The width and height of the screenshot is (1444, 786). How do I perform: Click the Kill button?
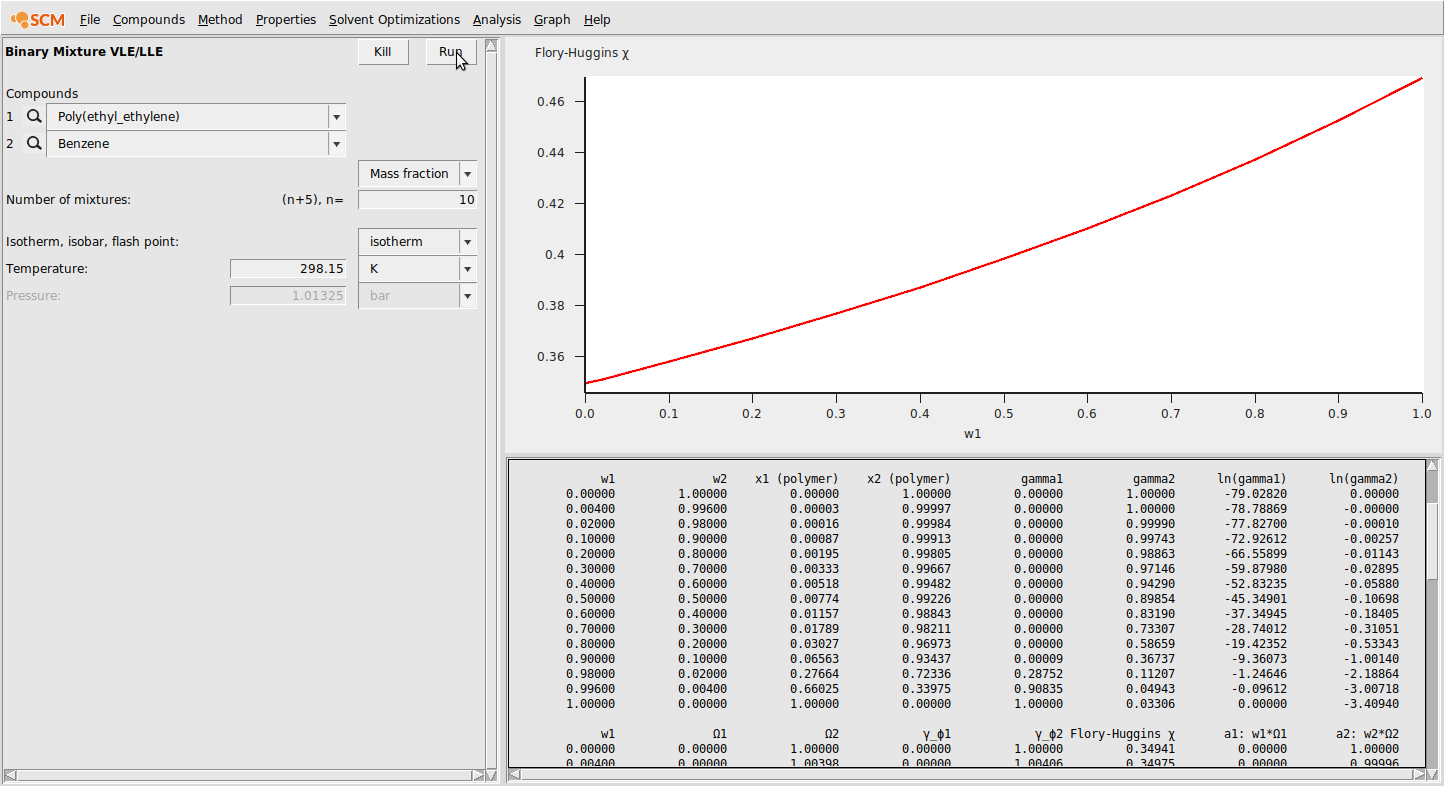(383, 52)
